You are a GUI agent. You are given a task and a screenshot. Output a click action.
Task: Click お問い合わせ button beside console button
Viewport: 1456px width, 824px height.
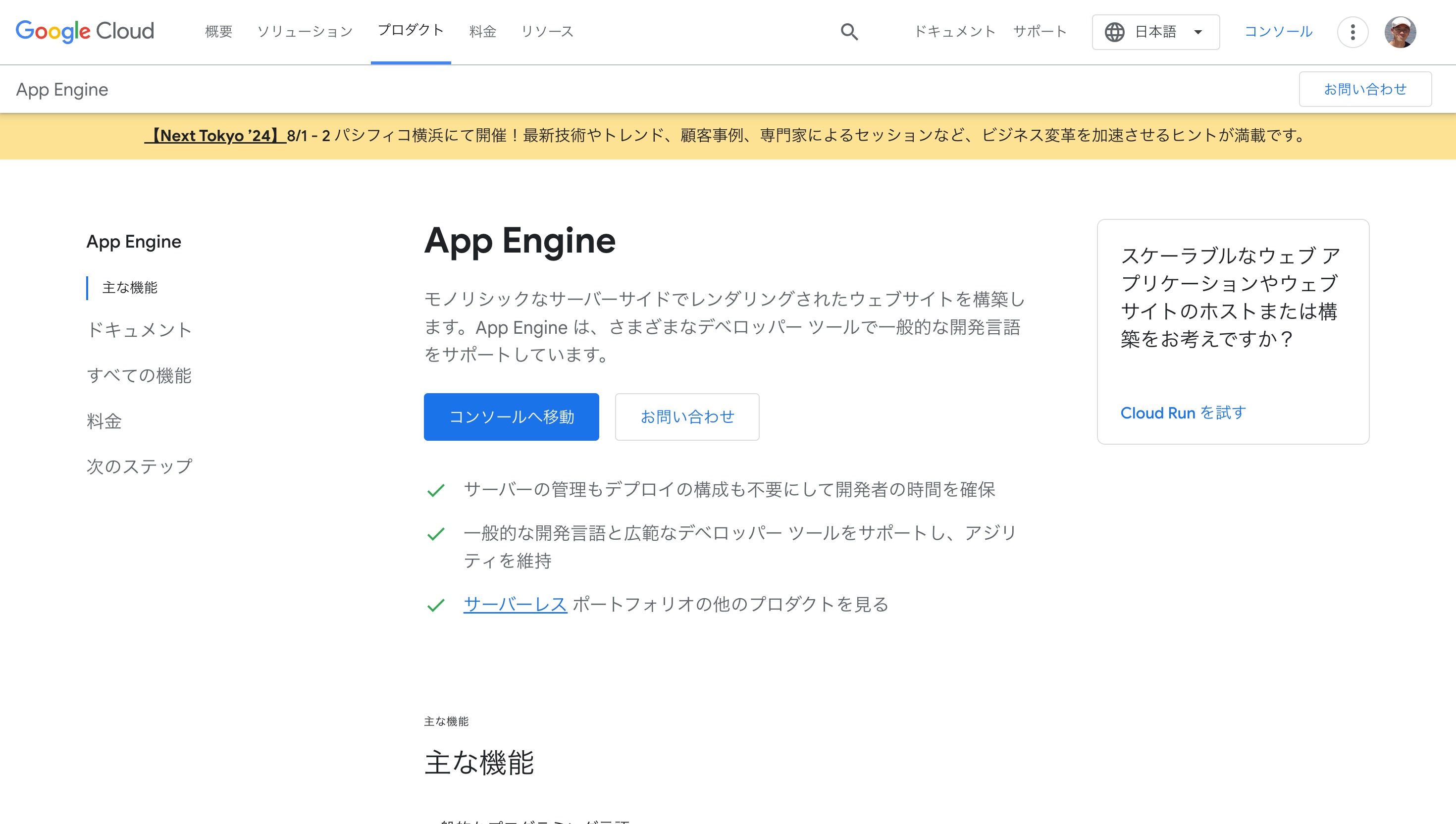tap(687, 416)
